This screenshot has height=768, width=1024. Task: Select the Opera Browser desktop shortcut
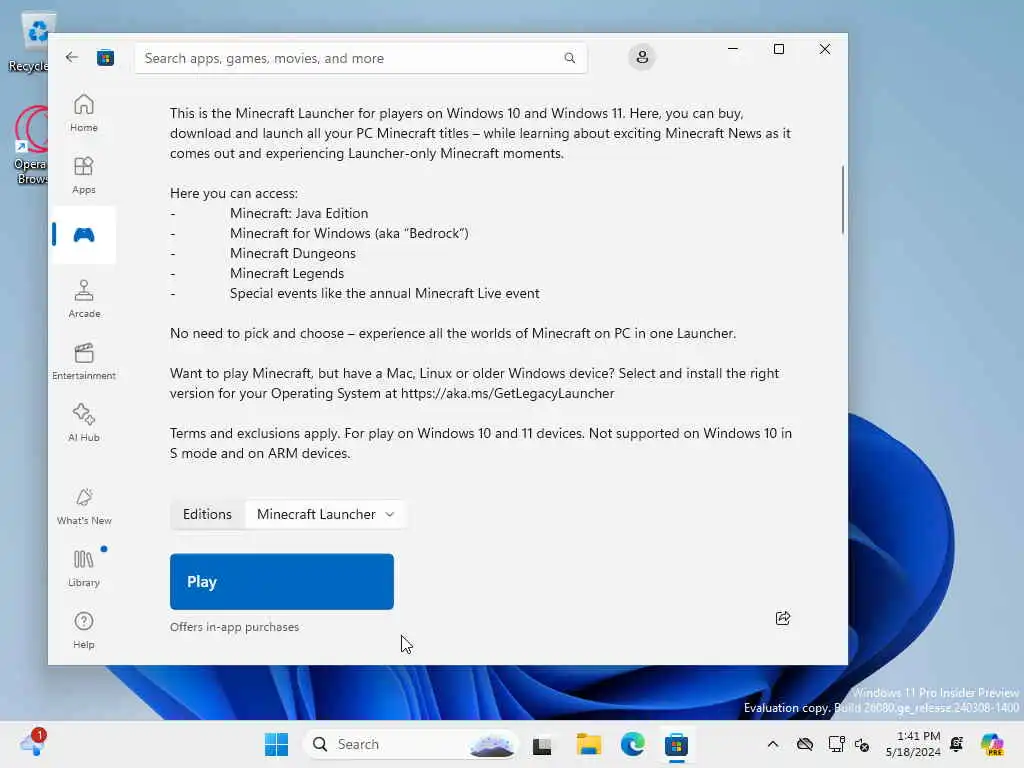(x=30, y=145)
